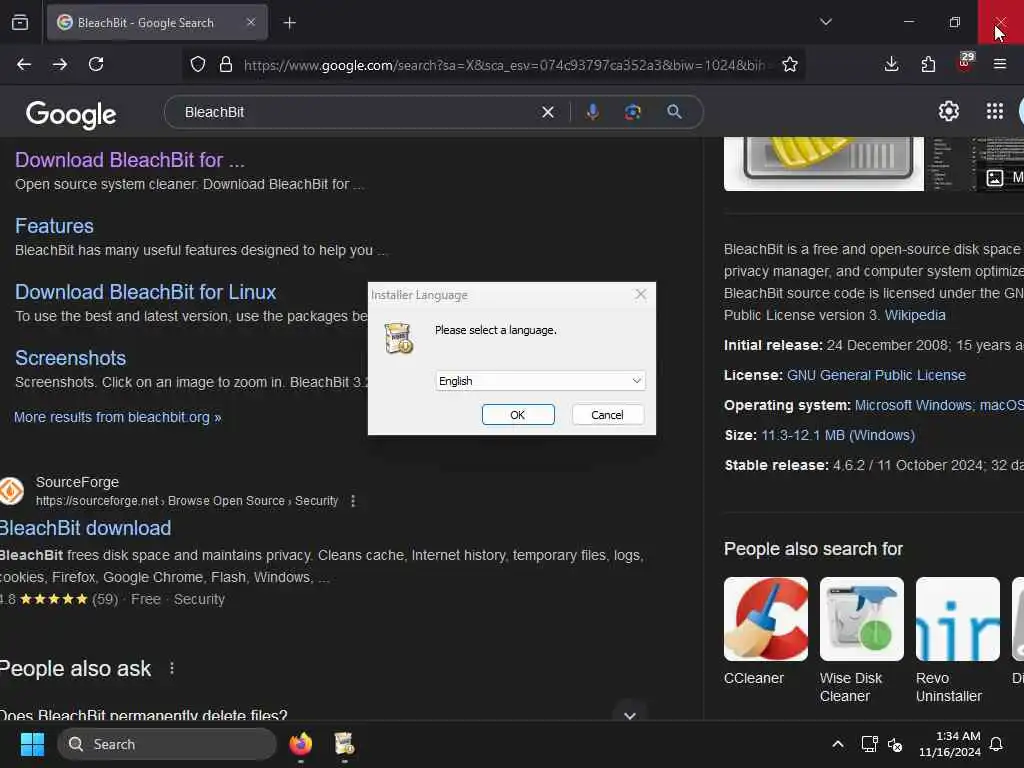Open Firefox extensions menu
This screenshot has height=768, width=1024.
tap(928, 64)
